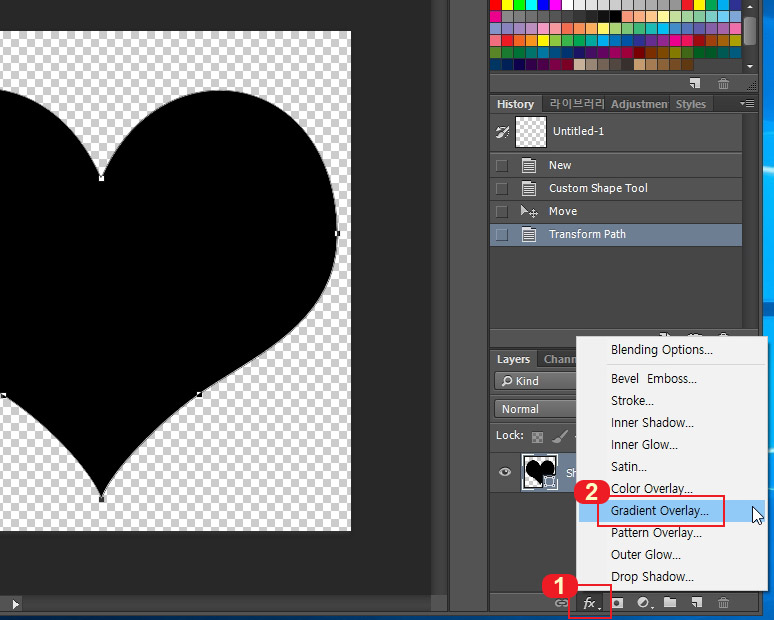Switch to the Layers tab
The width and height of the screenshot is (774, 620).
pos(513,359)
